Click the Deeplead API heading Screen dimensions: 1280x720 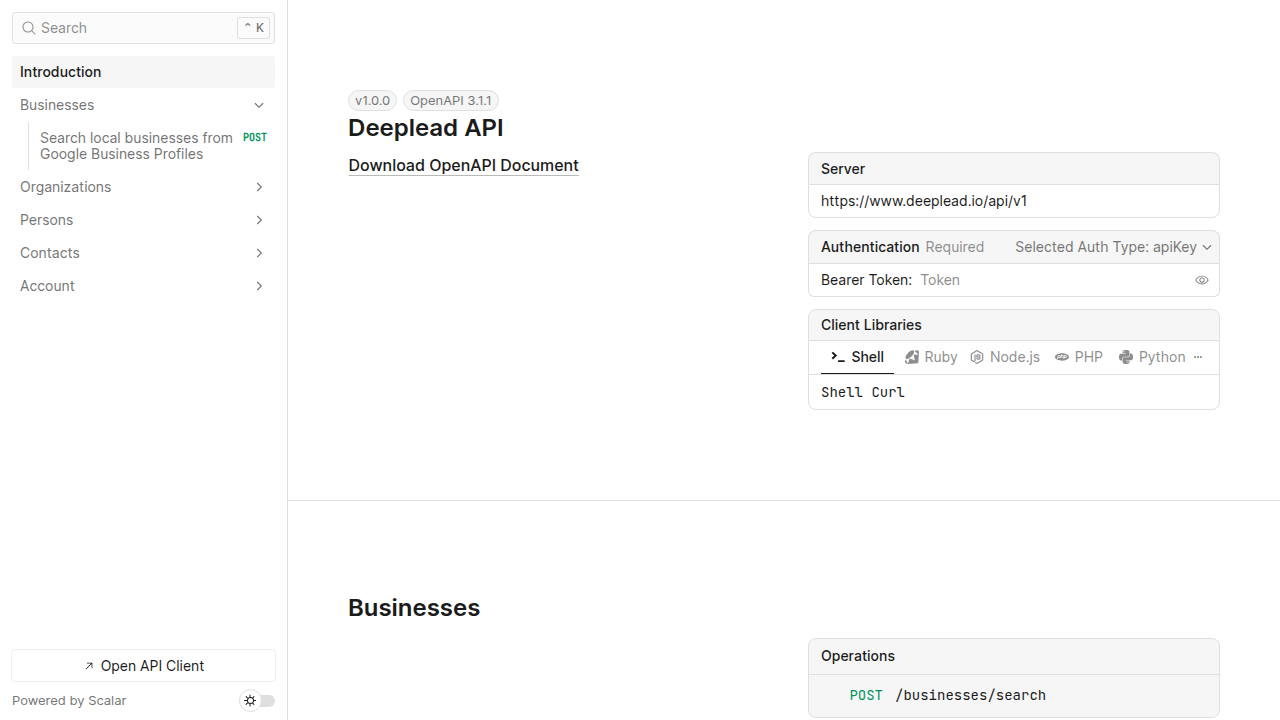(426, 128)
